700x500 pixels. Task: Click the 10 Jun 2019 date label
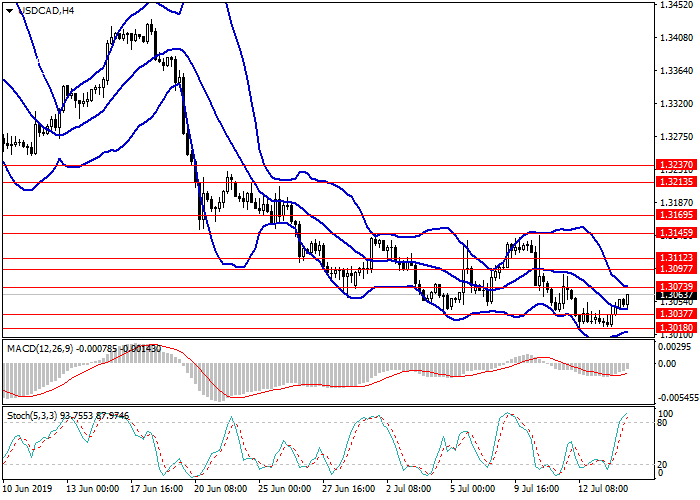[26, 490]
